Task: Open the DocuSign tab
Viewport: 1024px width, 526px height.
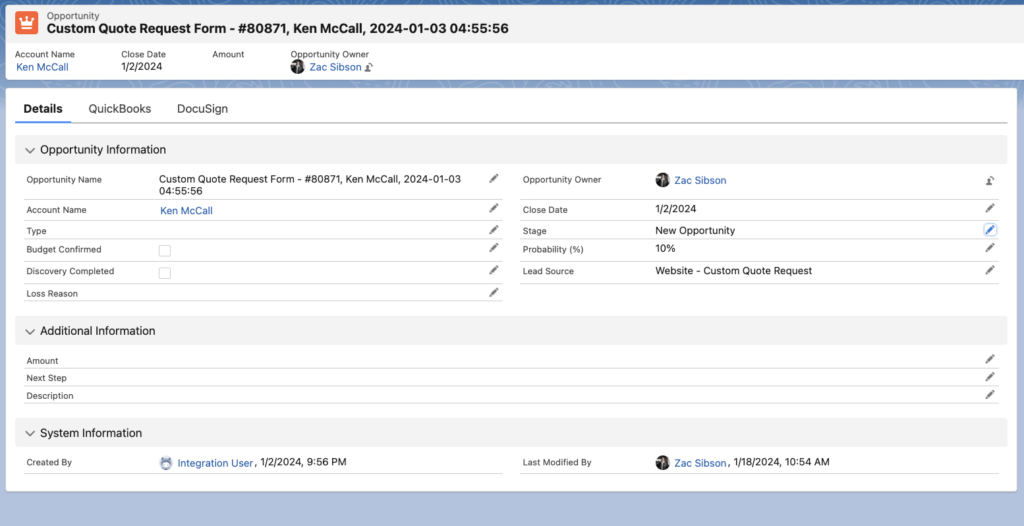Action: pos(202,109)
